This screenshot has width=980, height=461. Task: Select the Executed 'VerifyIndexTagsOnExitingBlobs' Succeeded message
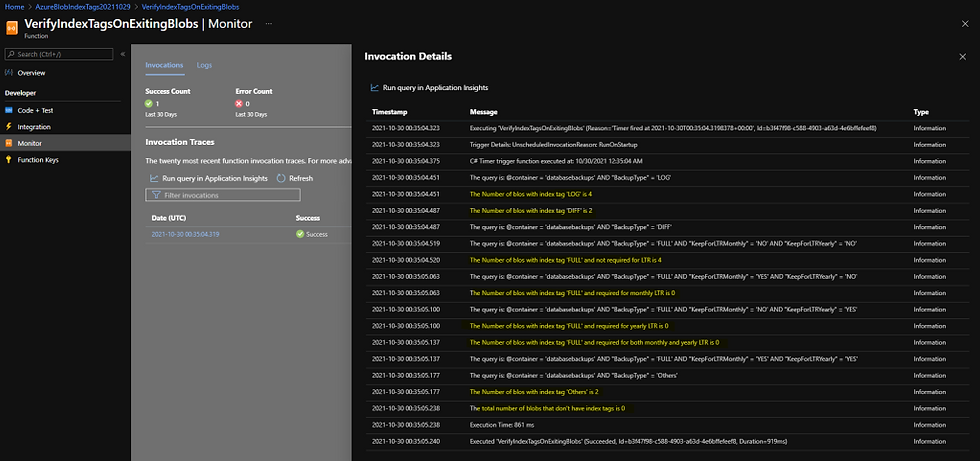628,441
